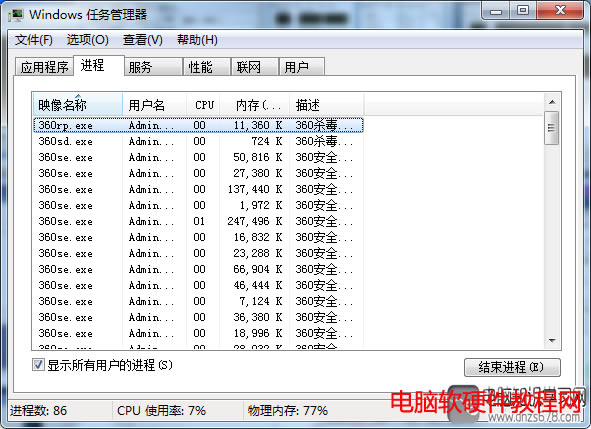
Task: Minimize the Task Manager window
Action: click(496, 11)
